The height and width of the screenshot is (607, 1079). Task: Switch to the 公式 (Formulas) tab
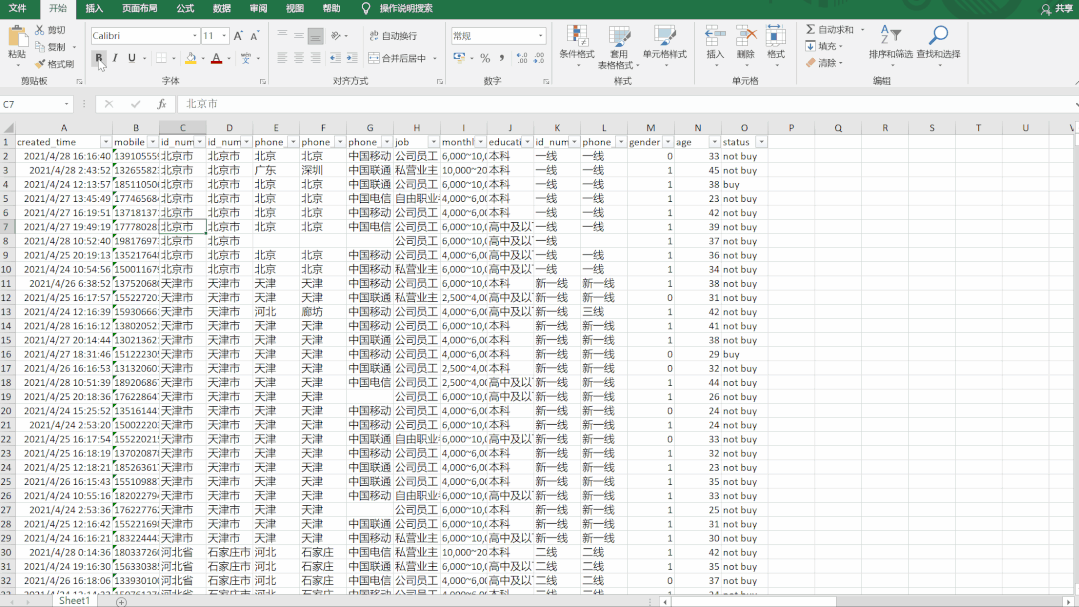pos(185,8)
